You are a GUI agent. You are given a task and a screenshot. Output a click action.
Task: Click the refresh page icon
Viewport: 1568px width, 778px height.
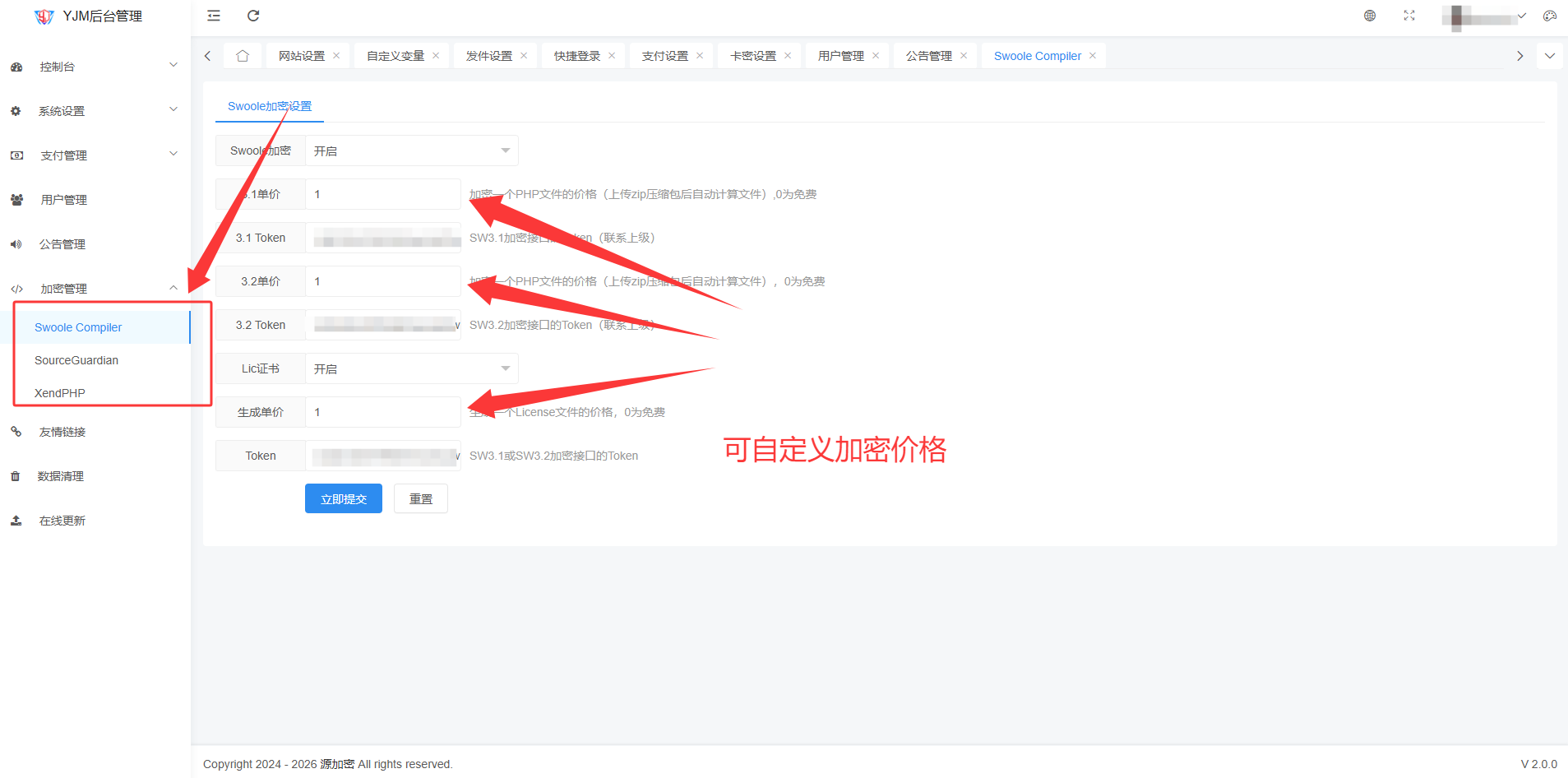[x=253, y=16]
